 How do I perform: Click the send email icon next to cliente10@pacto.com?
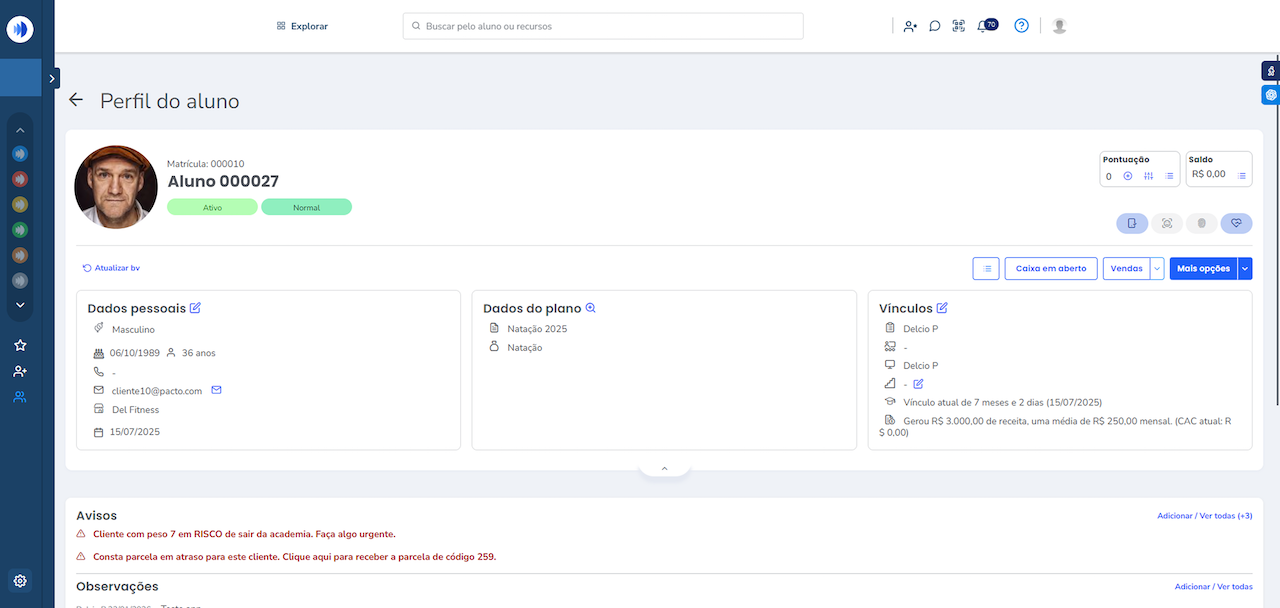(x=216, y=390)
